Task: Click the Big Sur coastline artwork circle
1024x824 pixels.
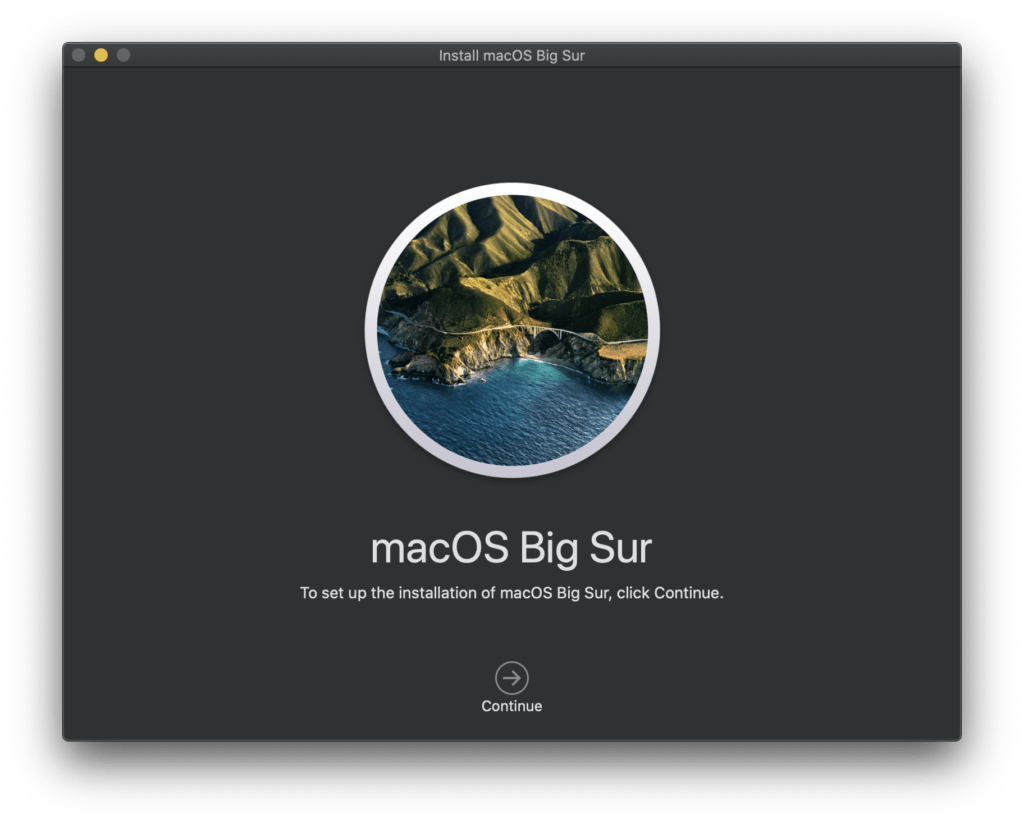Action: [x=512, y=330]
